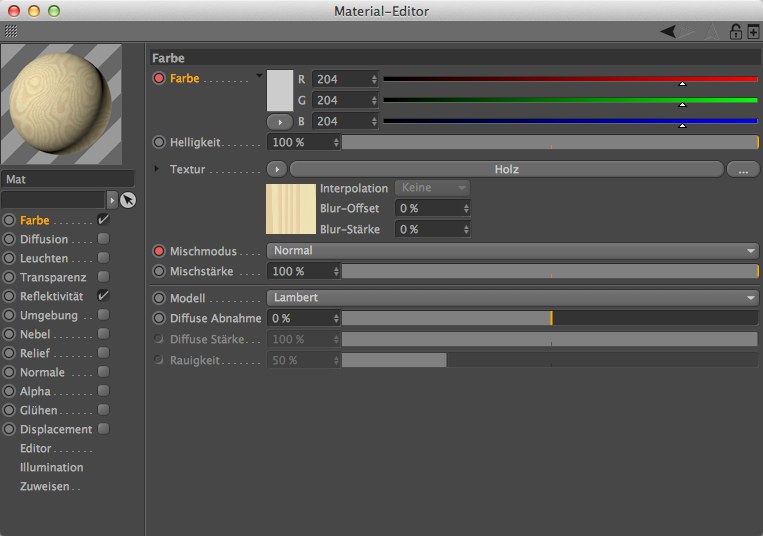
Task: Open the Mischmodus dropdown set to Normal
Action: point(512,251)
